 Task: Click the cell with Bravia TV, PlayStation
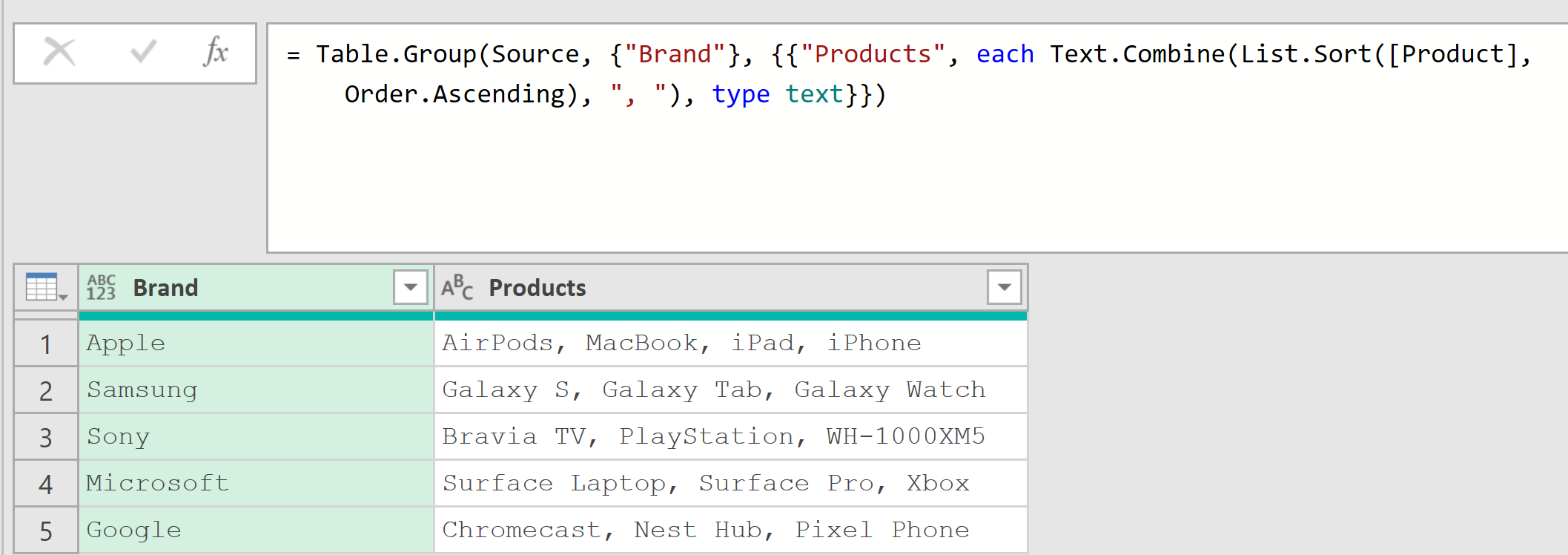pos(730,437)
